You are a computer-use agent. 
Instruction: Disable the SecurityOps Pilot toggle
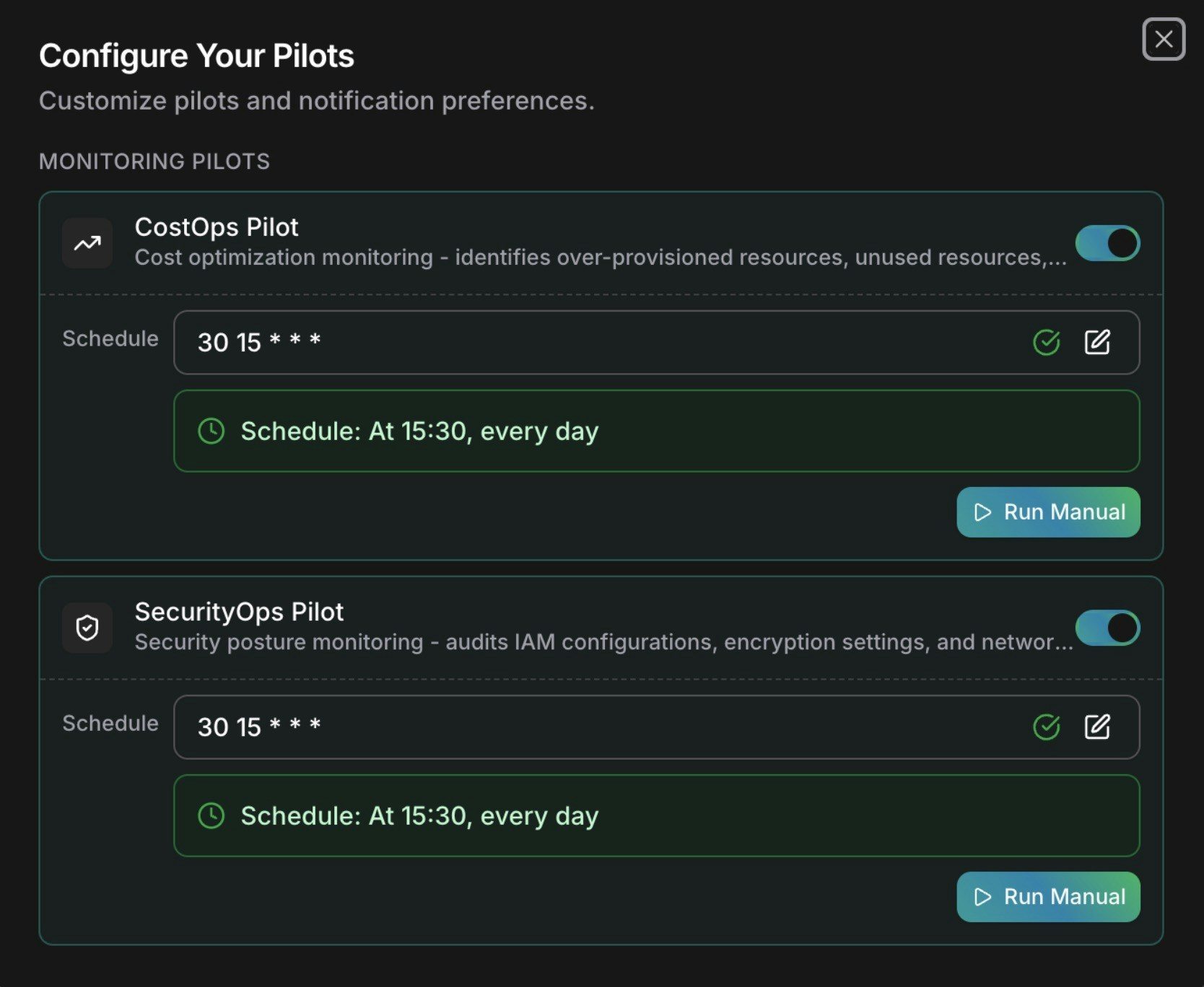(1107, 628)
